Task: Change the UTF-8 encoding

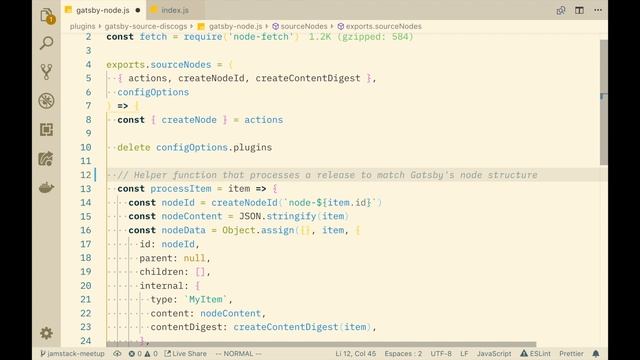Action: 441,353
